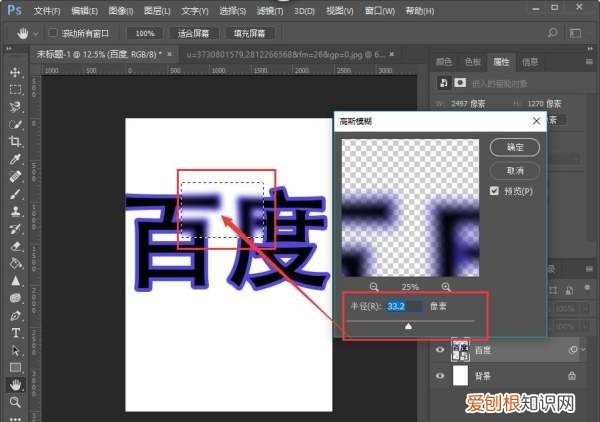Open the Properties panel flyout menu
This screenshot has height=422, width=600.
coord(589,62)
